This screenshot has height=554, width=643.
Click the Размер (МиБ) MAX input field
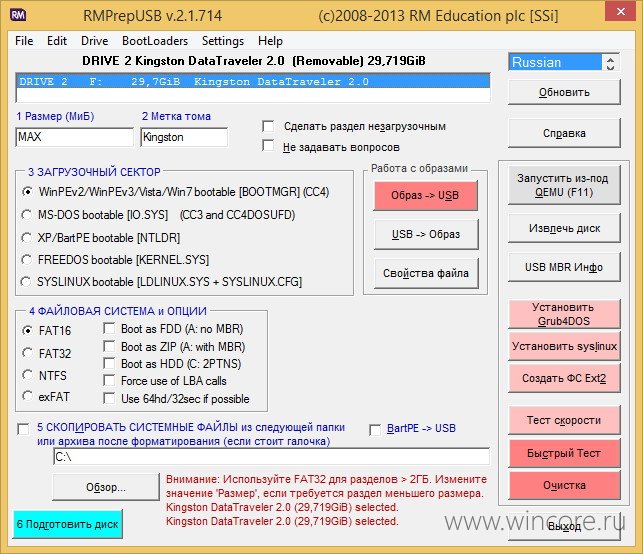(75, 137)
